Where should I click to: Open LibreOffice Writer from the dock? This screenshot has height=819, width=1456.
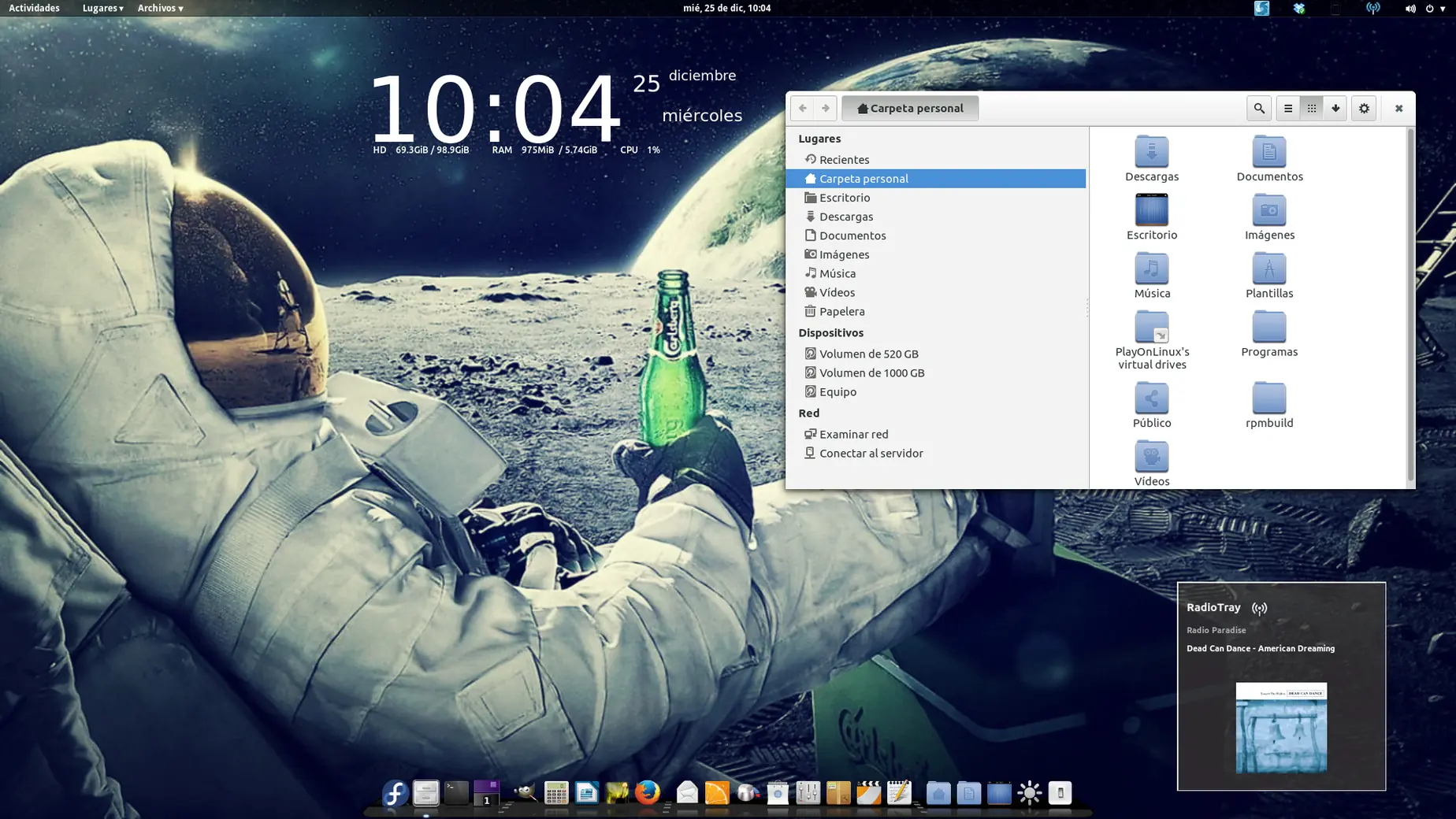pyautogui.click(x=586, y=794)
